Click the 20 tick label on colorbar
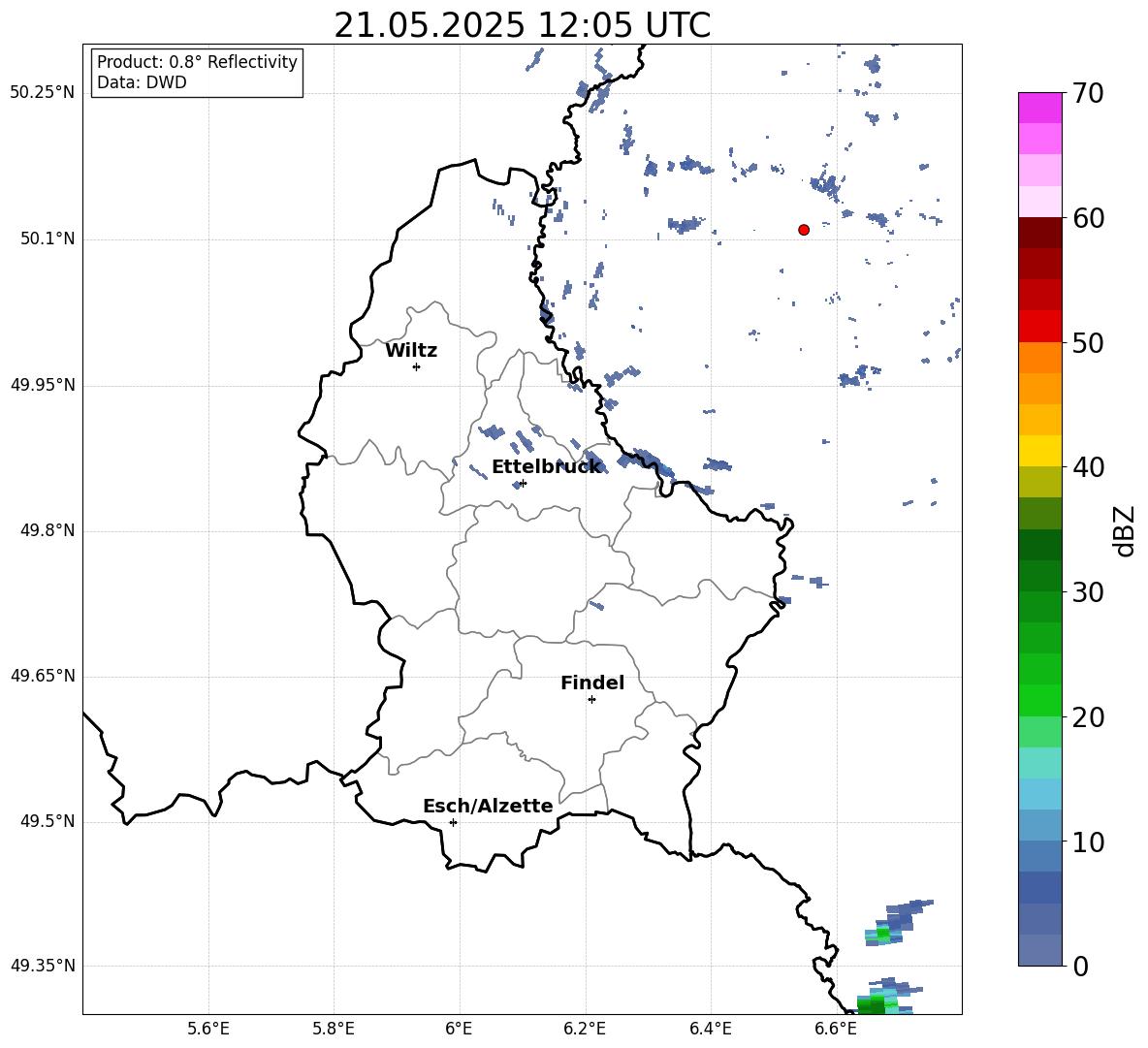The image size is (1148, 1048). click(1088, 717)
